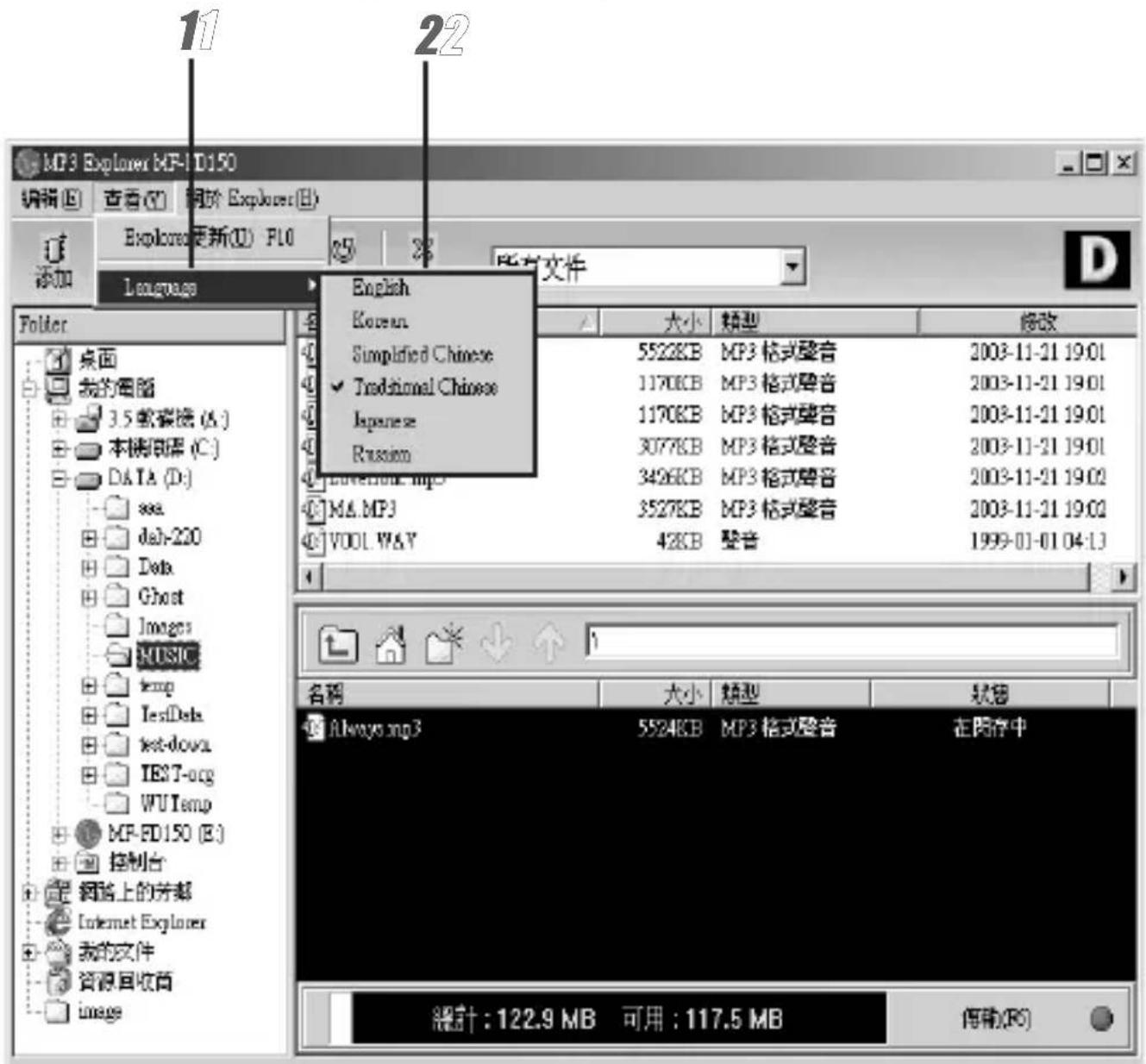Click lower list name column header
Image resolution: width=1146 pixels, height=1064 pixels.
click(x=448, y=693)
